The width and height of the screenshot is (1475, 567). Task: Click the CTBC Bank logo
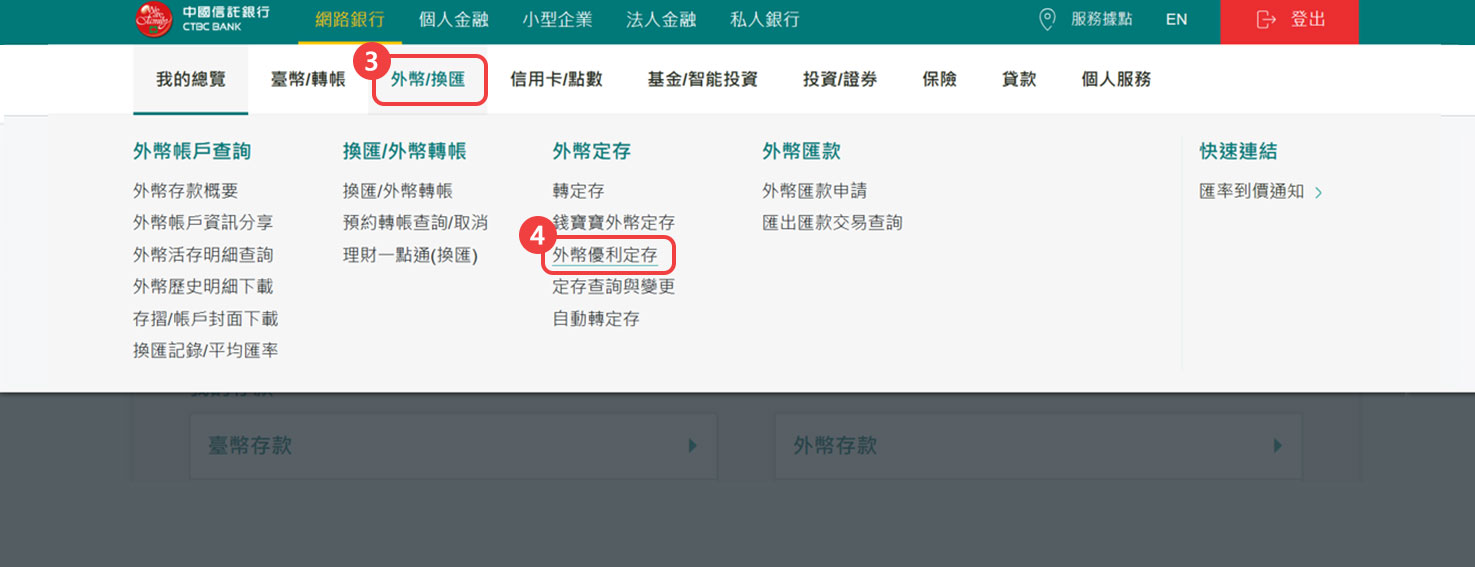pyautogui.click(x=201, y=19)
